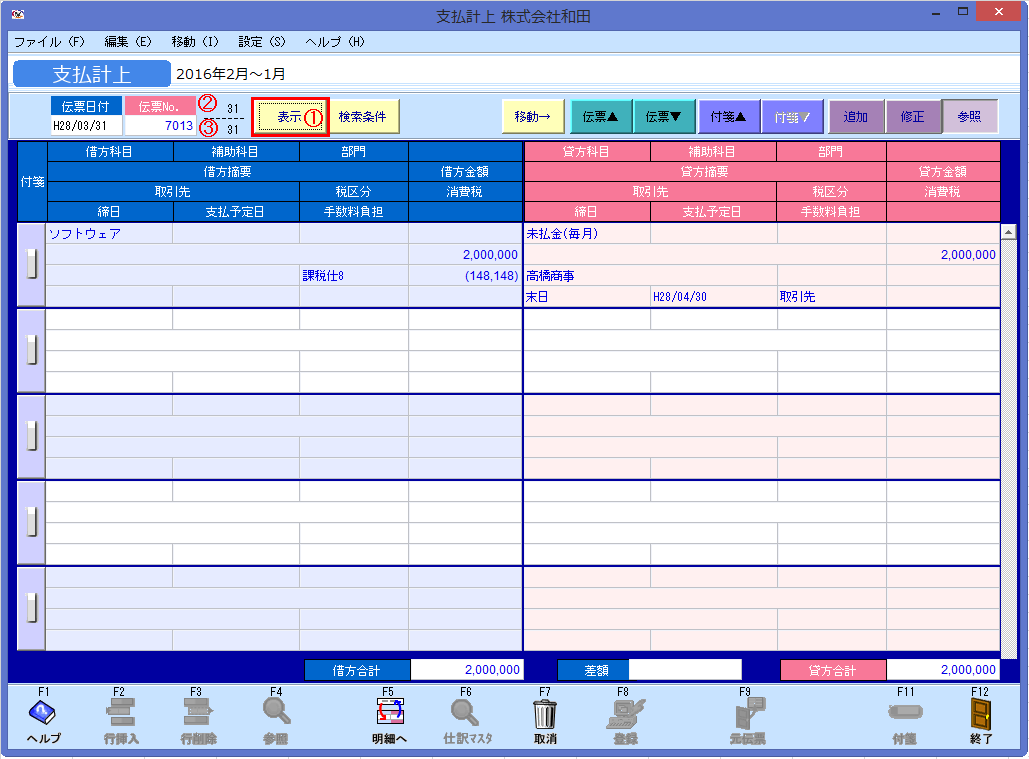Click the 表示 display button

pyautogui.click(x=290, y=116)
